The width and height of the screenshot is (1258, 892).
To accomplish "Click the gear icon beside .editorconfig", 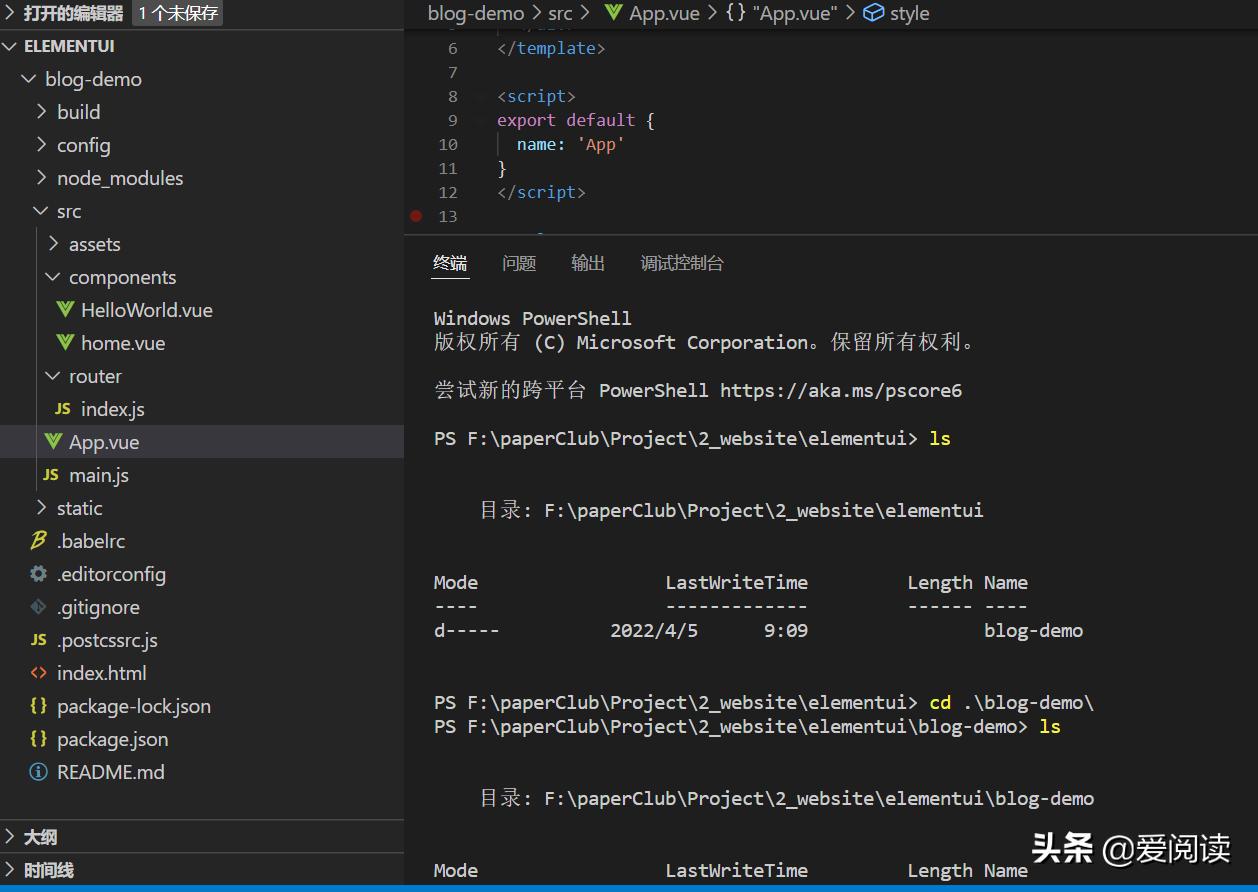I will 39,574.
